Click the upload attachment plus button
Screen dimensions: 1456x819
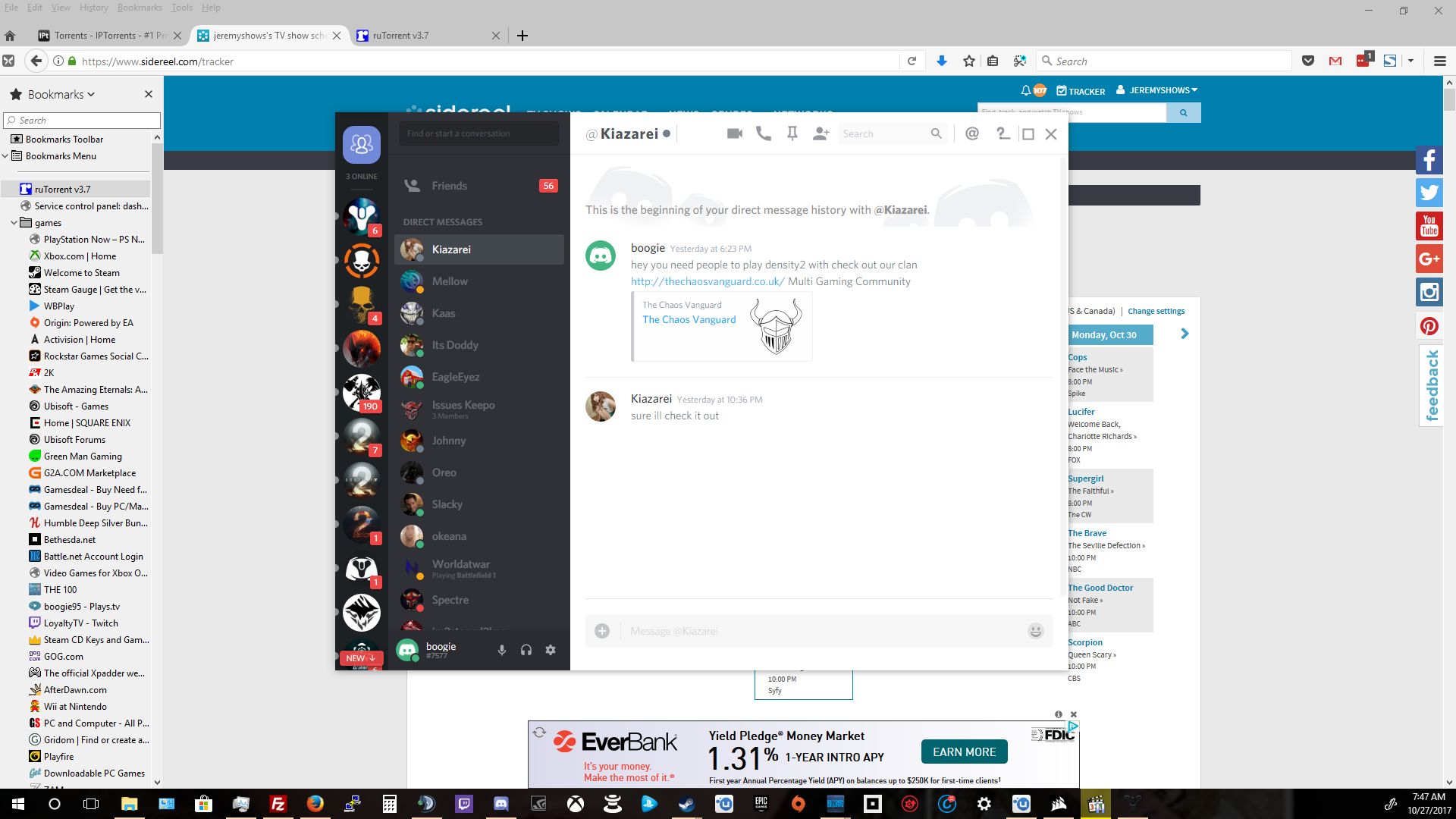click(602, 631)
